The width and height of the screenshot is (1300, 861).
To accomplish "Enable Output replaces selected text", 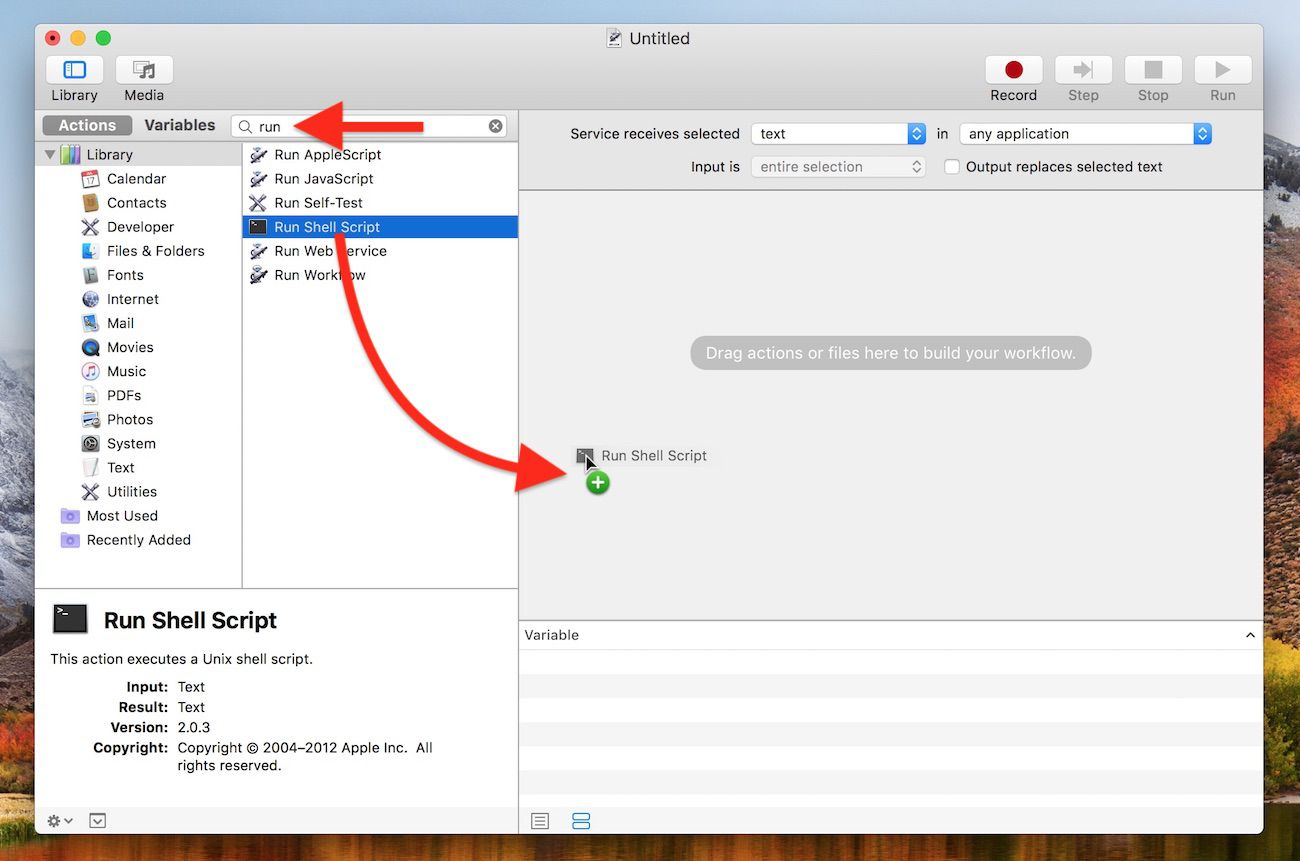I will click(x=951, y=167).
